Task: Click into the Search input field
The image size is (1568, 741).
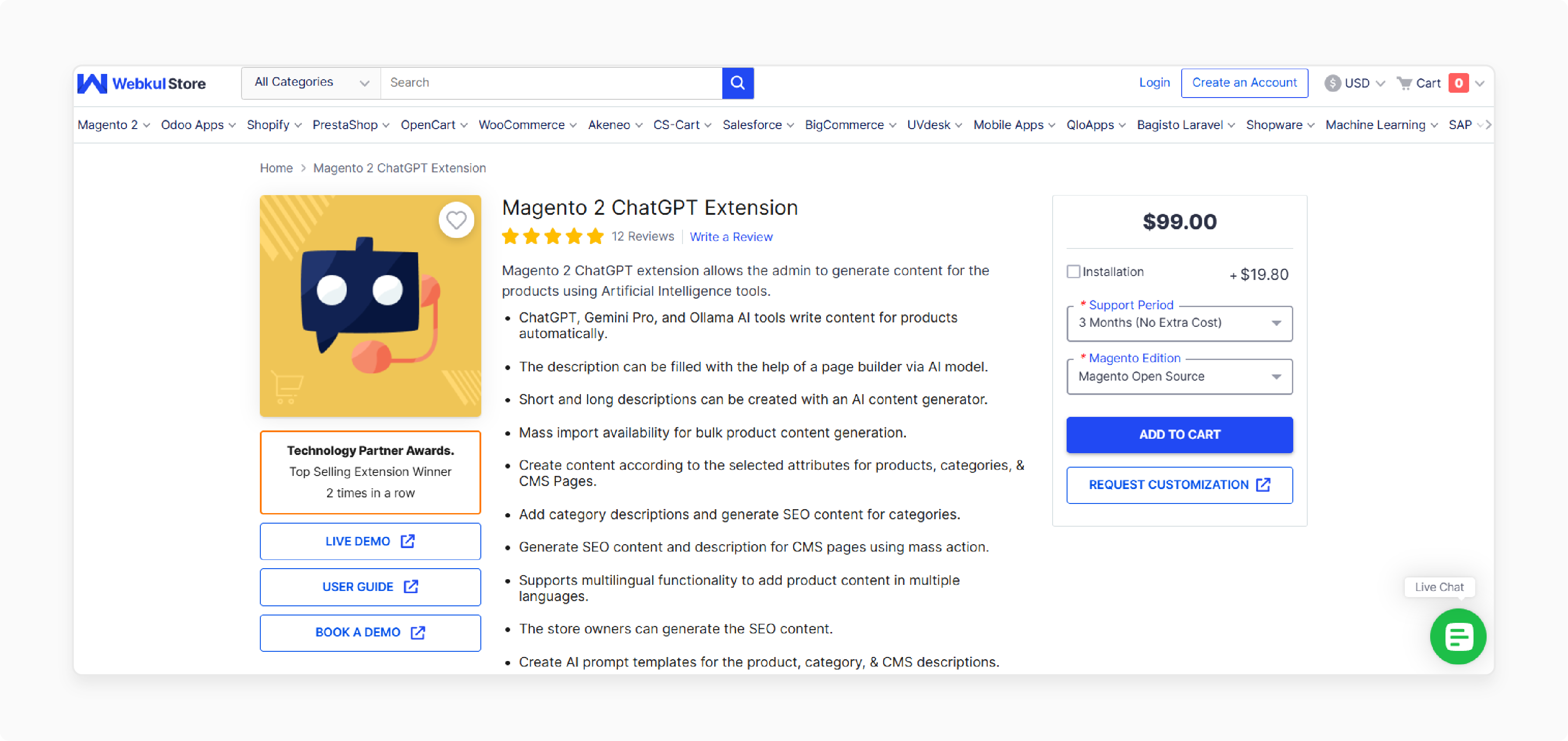Action: pos(552,83)
